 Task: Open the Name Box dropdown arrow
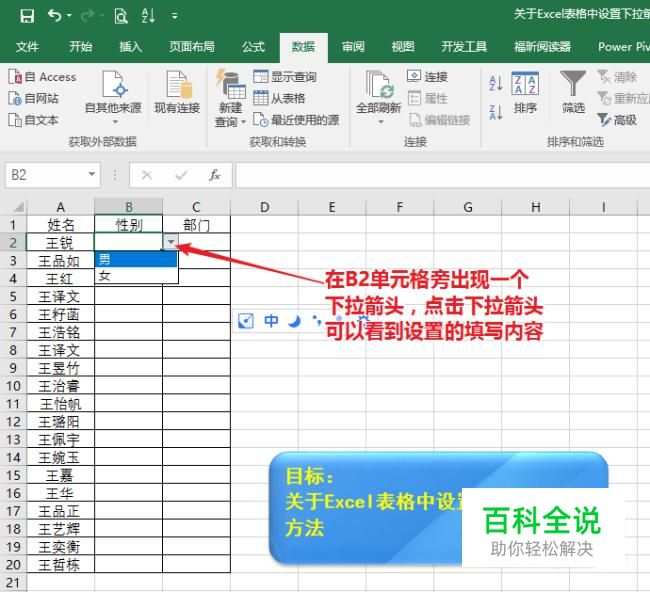(92, 174)
